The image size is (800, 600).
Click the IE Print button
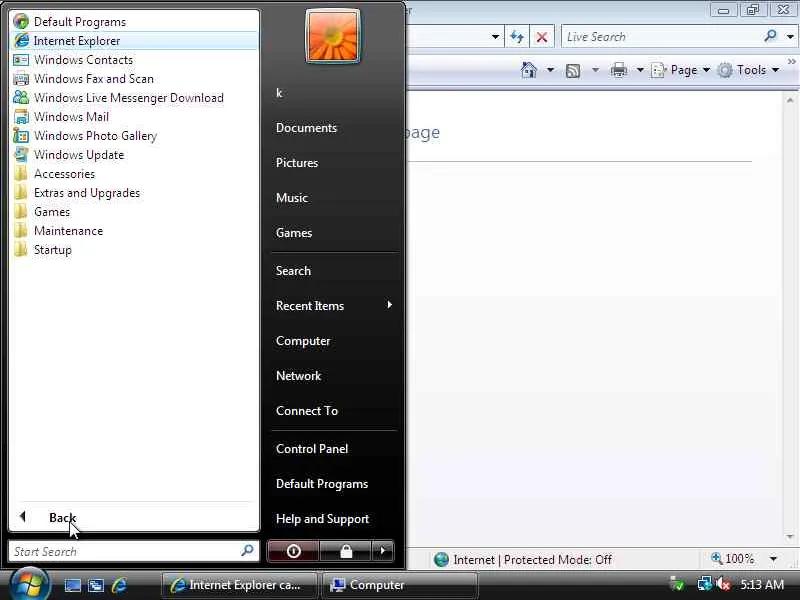[x=619, y=70]
